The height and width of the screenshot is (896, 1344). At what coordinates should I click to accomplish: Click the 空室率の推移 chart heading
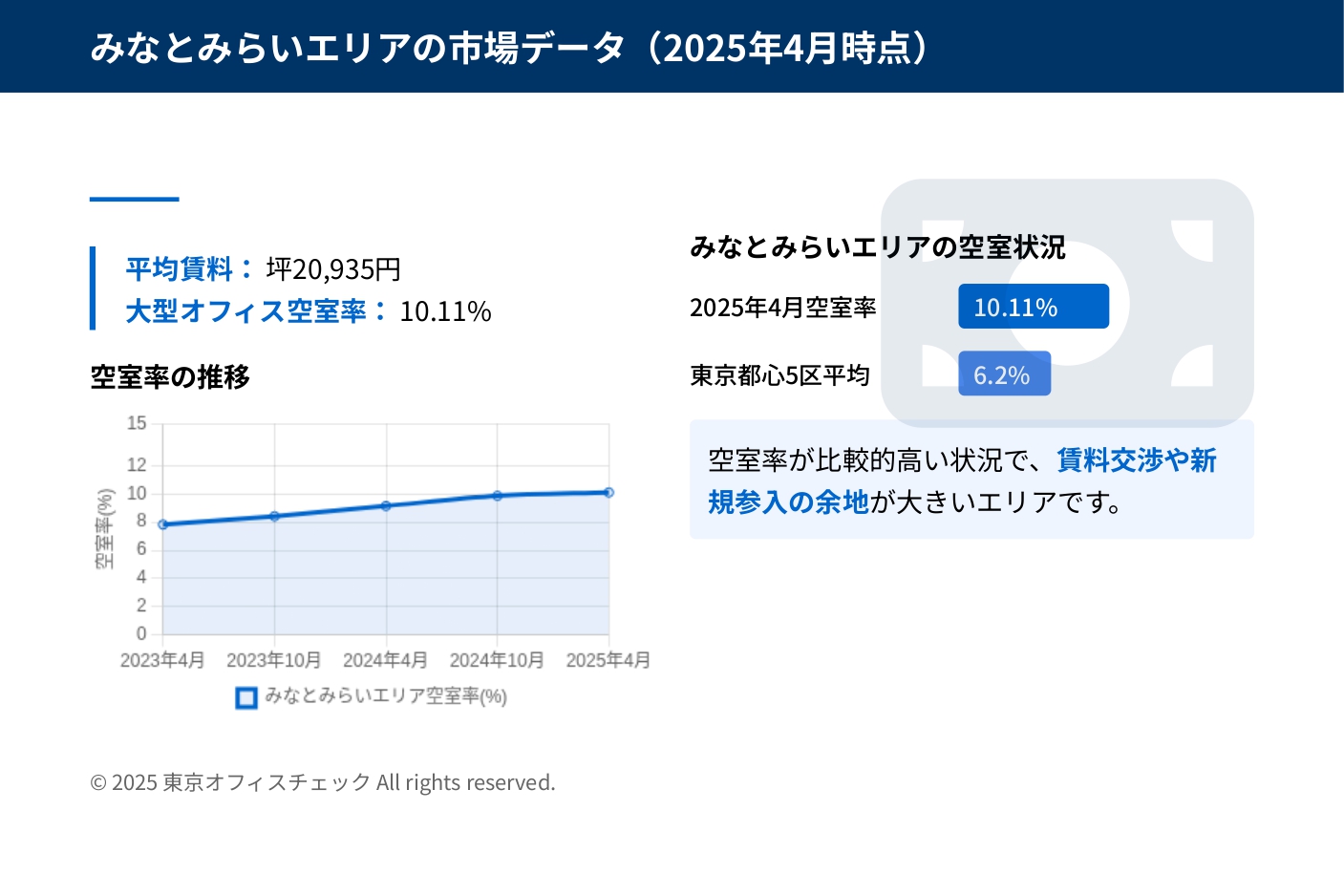coord(170,377)
